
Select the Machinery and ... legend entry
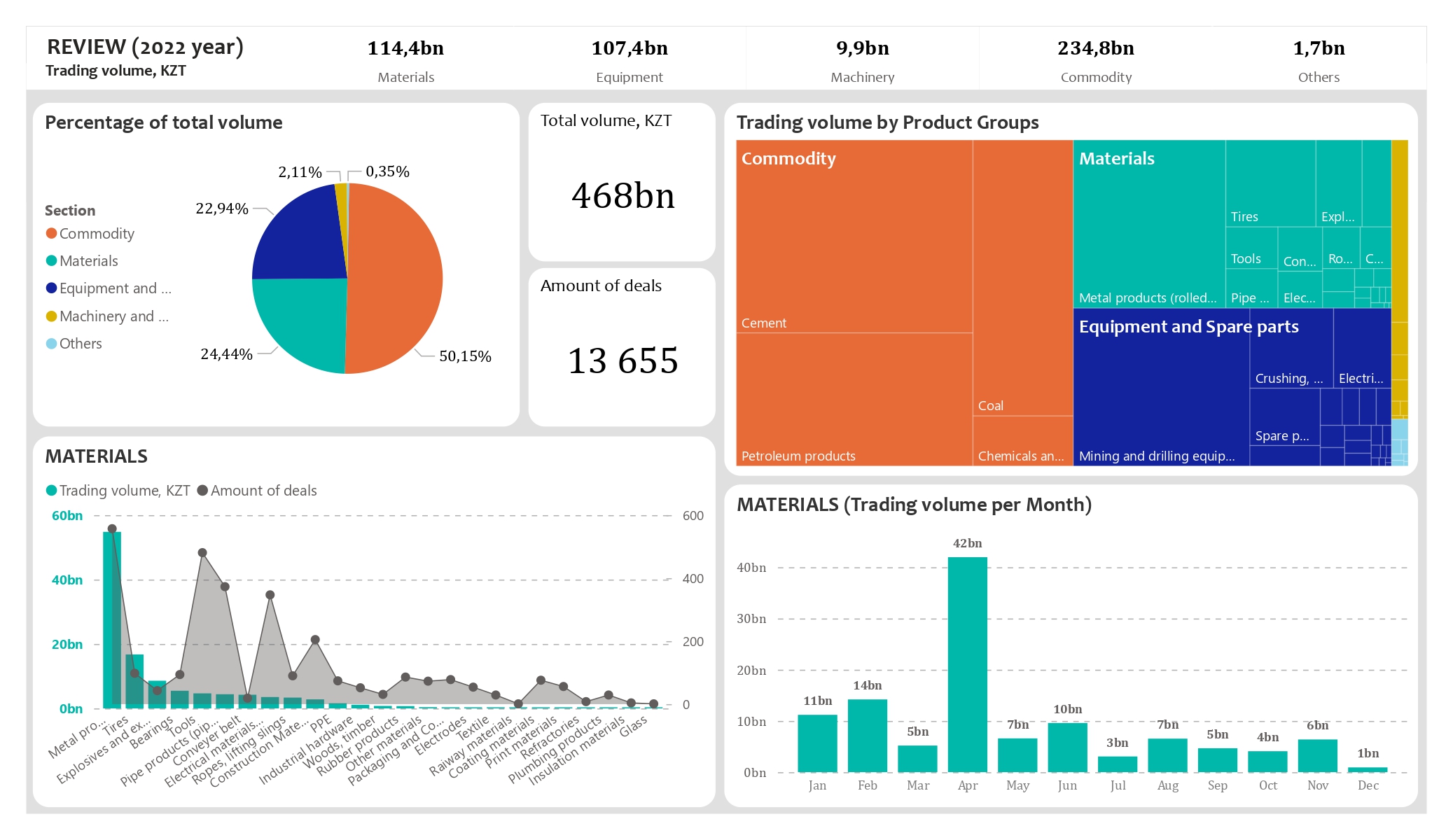(107, 316)
